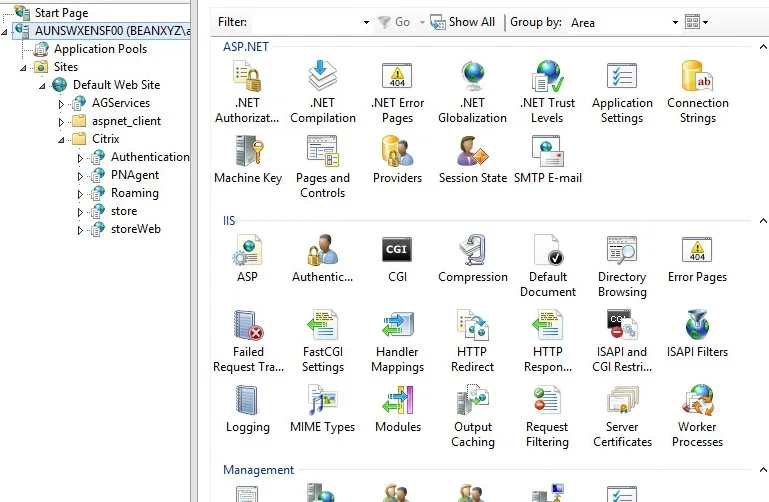The height and width of the screenshot is (502, 769).
Task: Open FastCGI Settings feature
Action: 323,341
